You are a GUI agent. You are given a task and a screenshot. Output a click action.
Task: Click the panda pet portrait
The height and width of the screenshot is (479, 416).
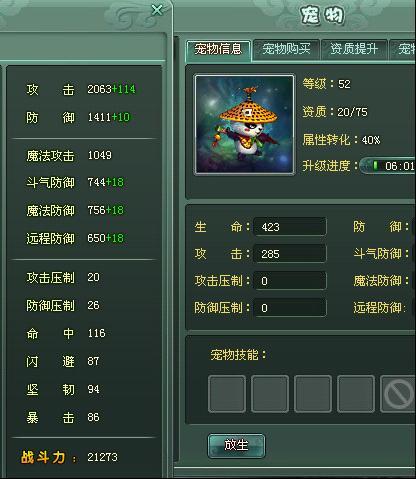point(245,124)
